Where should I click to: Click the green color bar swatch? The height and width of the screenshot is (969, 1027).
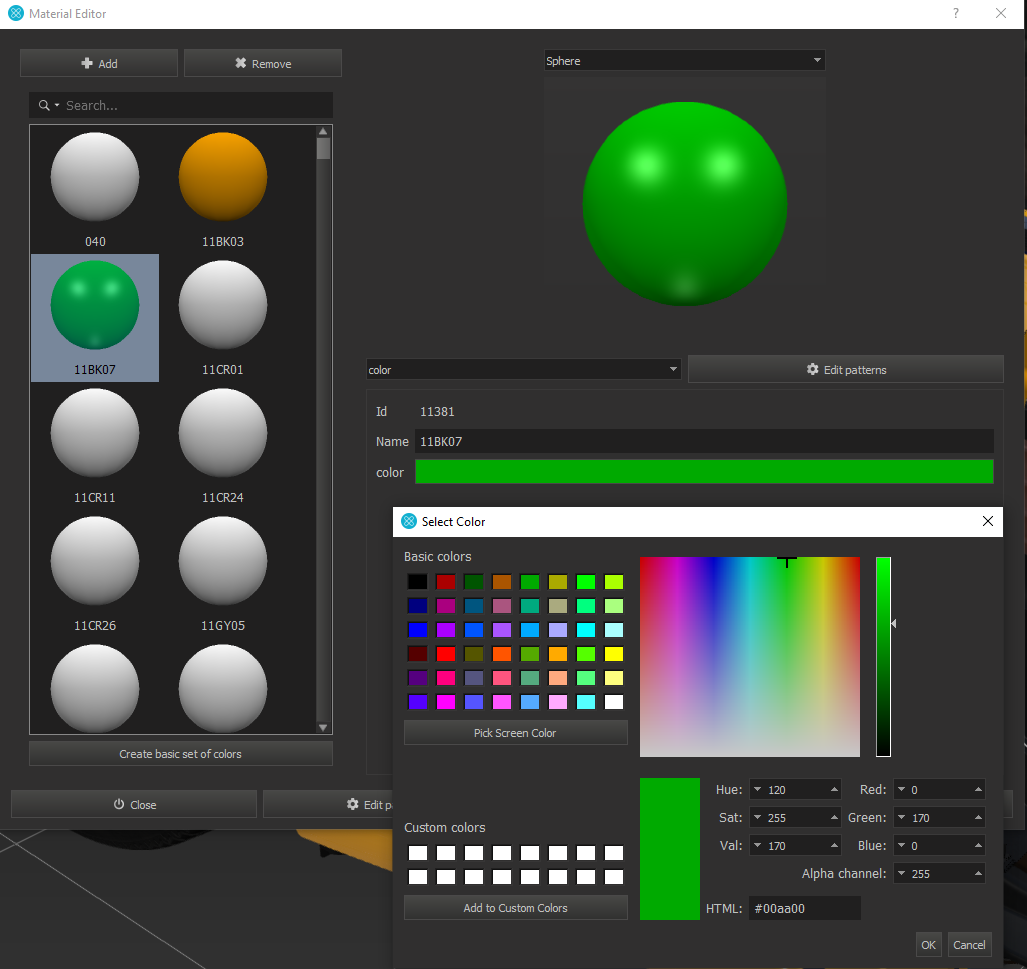coord(703,472)
